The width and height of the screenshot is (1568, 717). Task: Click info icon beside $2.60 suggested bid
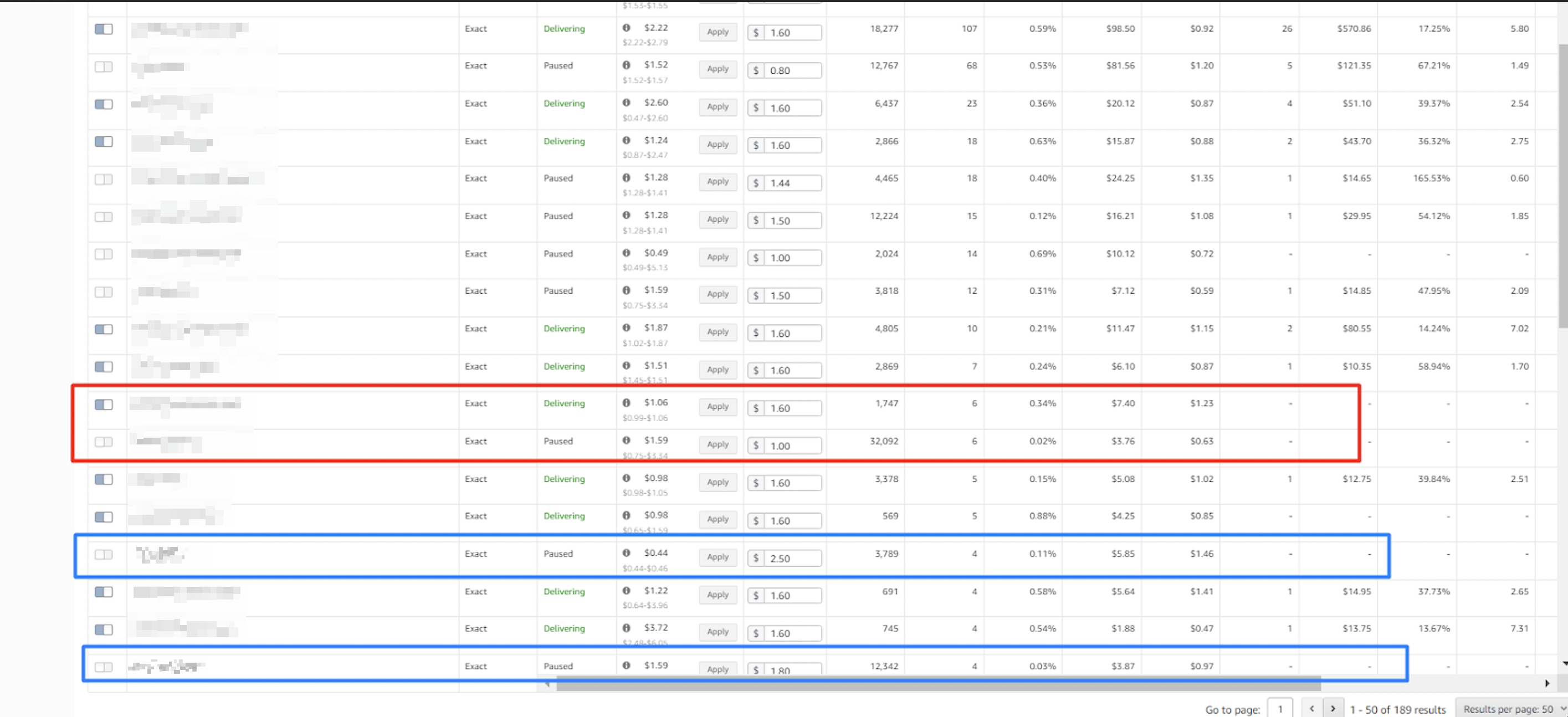pyautogui.click(x=626, y=103)
